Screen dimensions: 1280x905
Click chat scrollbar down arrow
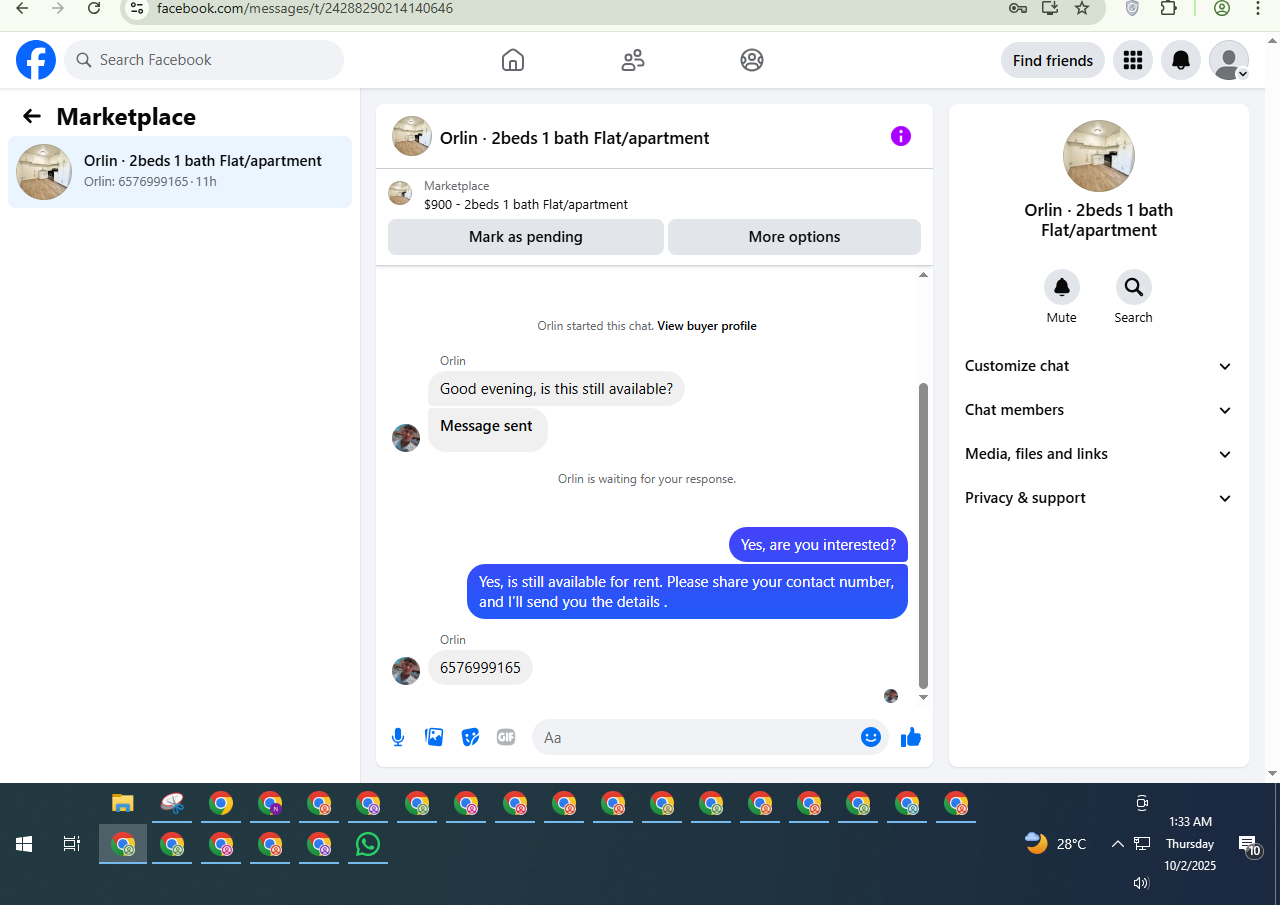pyautogui.click(x=923, y=697)
